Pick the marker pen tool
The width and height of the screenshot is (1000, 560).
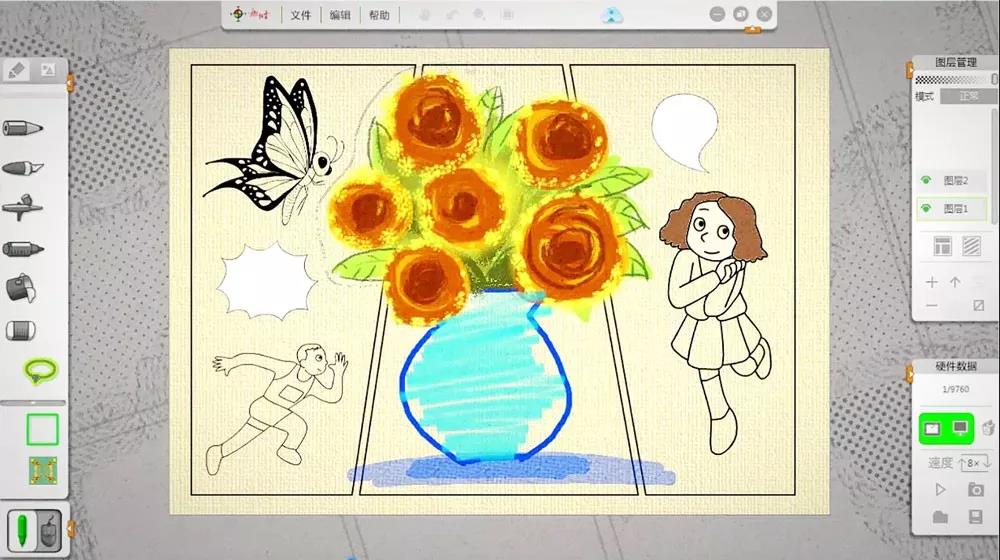click(23, 248)
